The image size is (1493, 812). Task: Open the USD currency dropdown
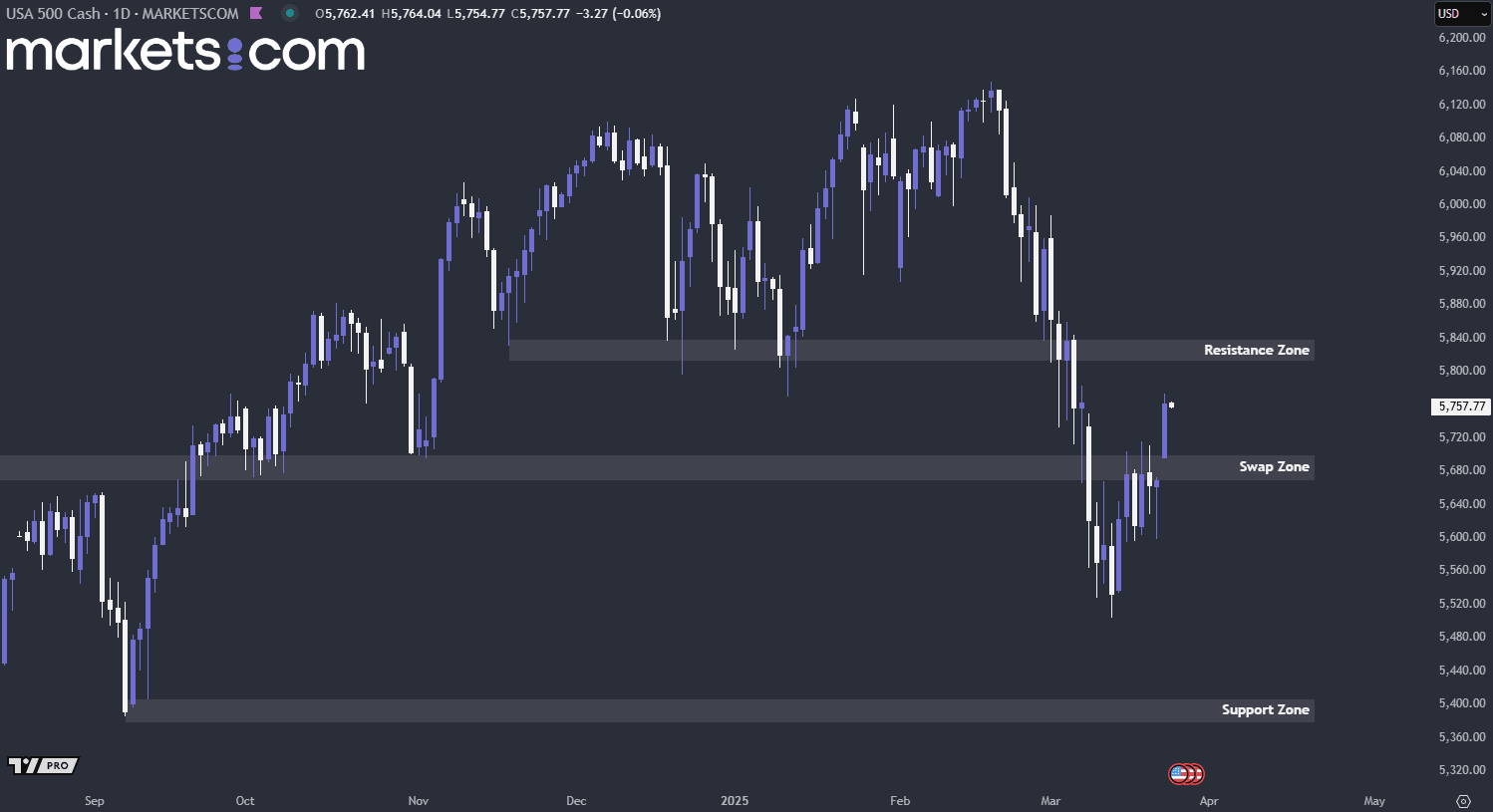(1461, 14)
